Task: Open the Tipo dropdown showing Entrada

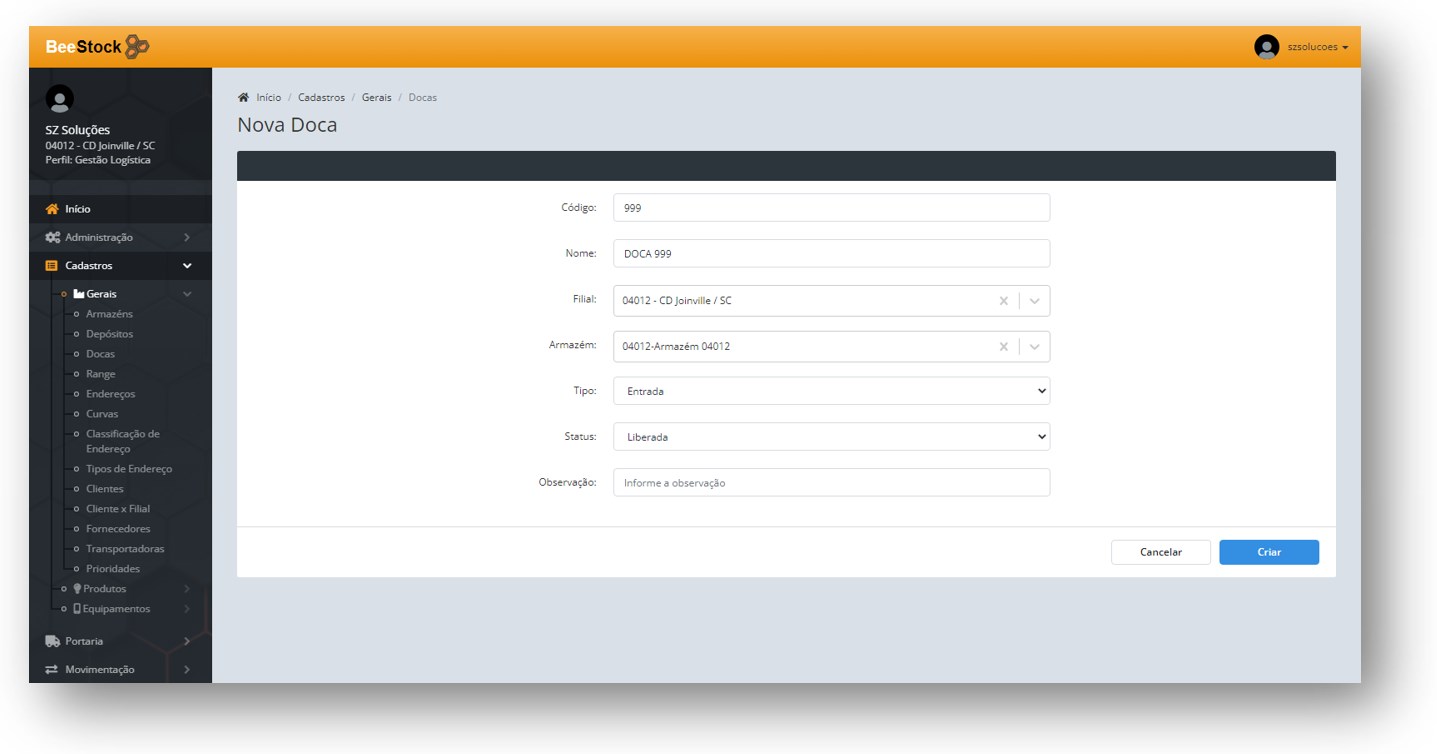Action: coord(831,391)
